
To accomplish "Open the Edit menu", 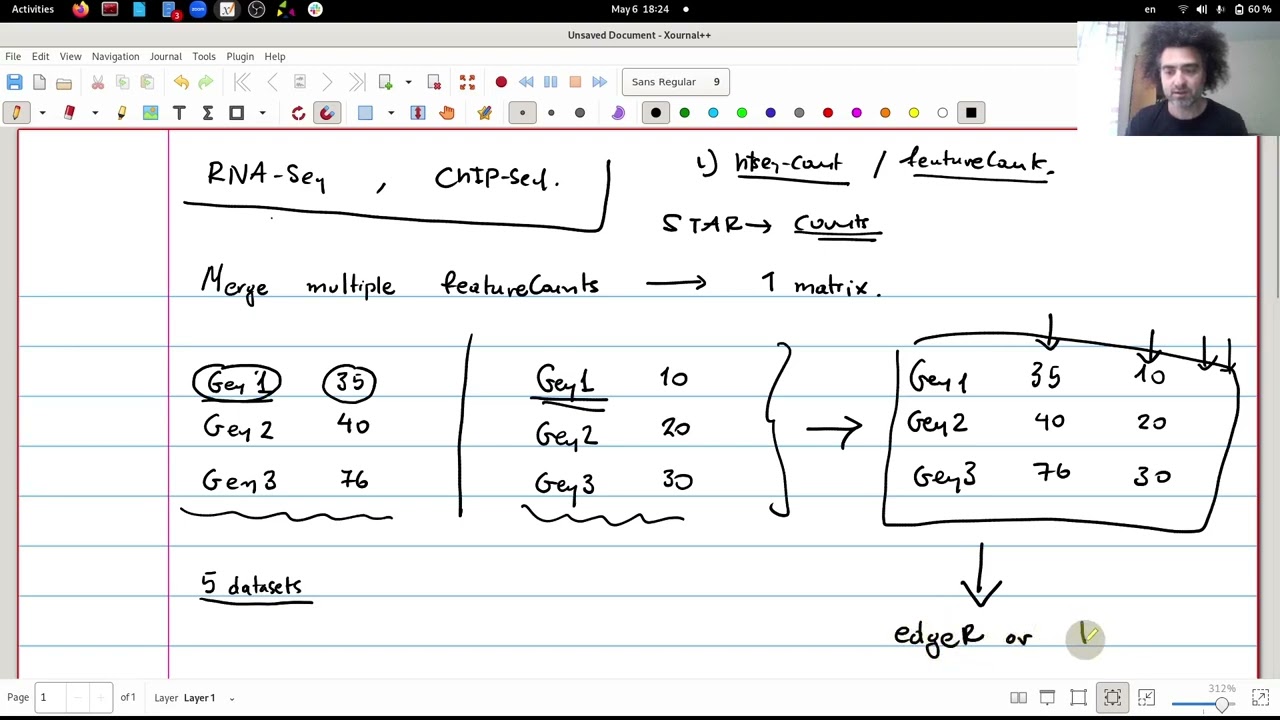I will 40,57.
